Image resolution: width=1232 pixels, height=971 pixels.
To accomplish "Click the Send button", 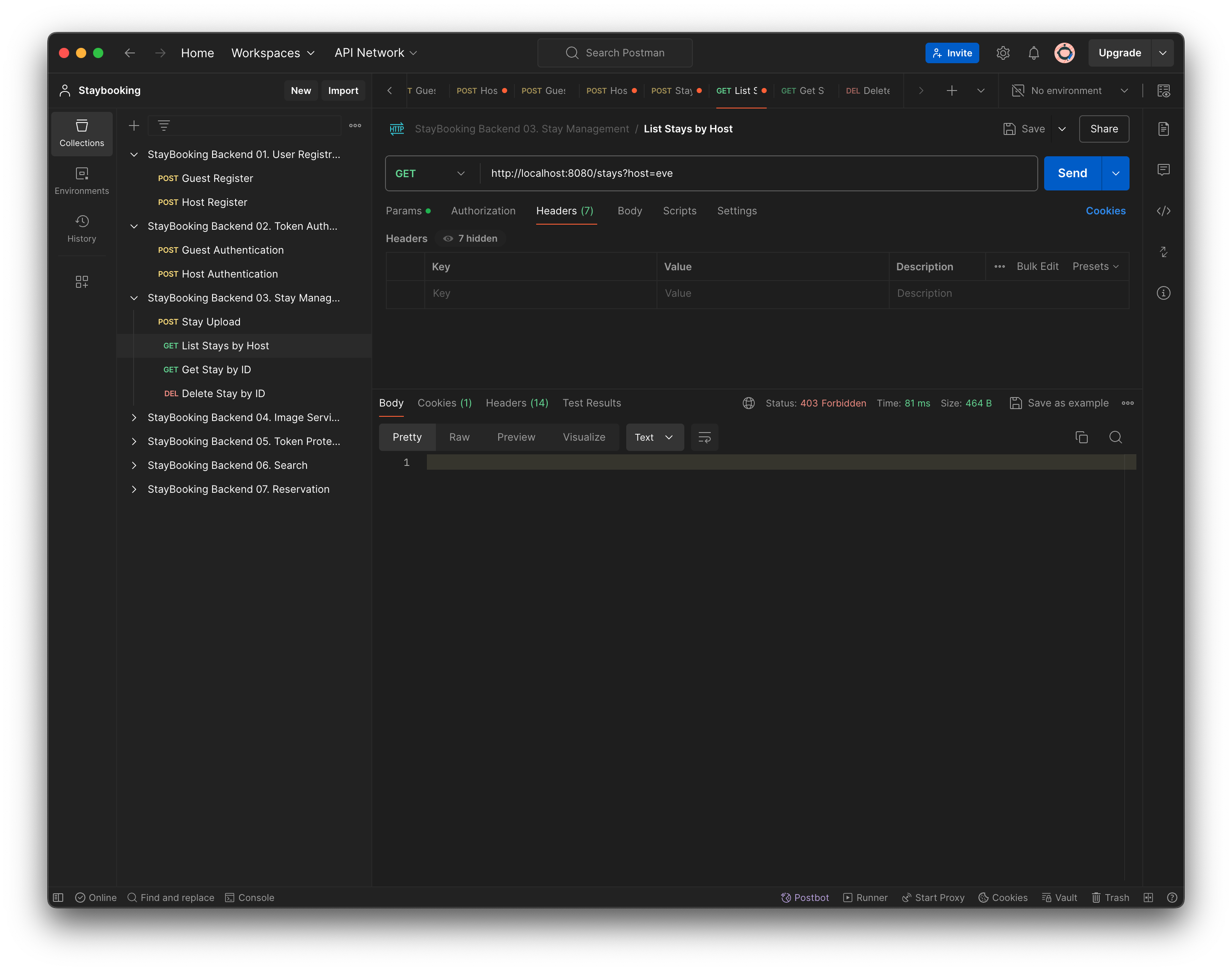I will [x=1071, y=173].
